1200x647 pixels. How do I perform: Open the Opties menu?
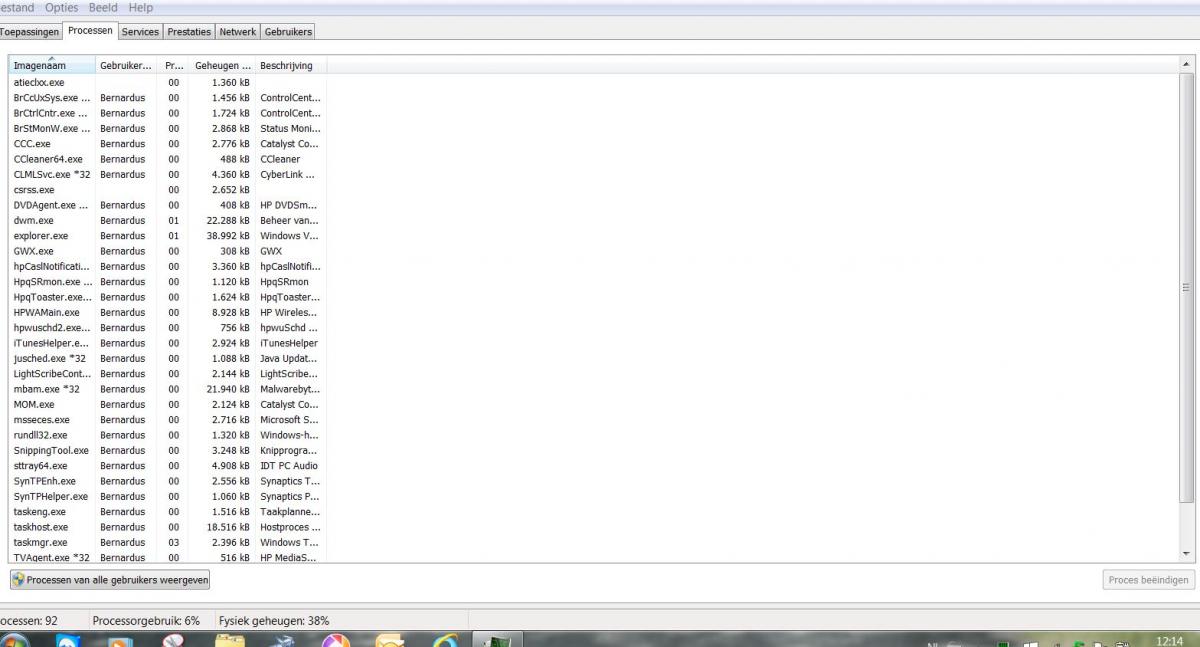63,7
